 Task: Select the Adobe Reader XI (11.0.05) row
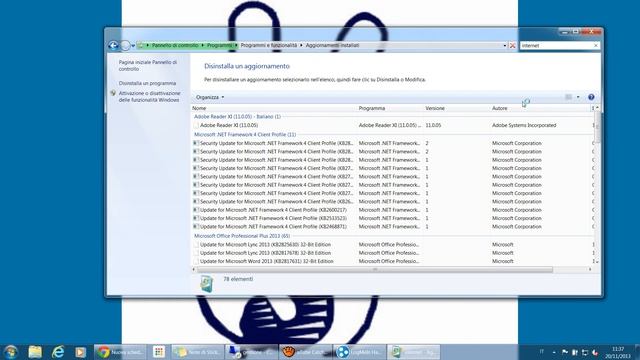(x=393, y=125)
